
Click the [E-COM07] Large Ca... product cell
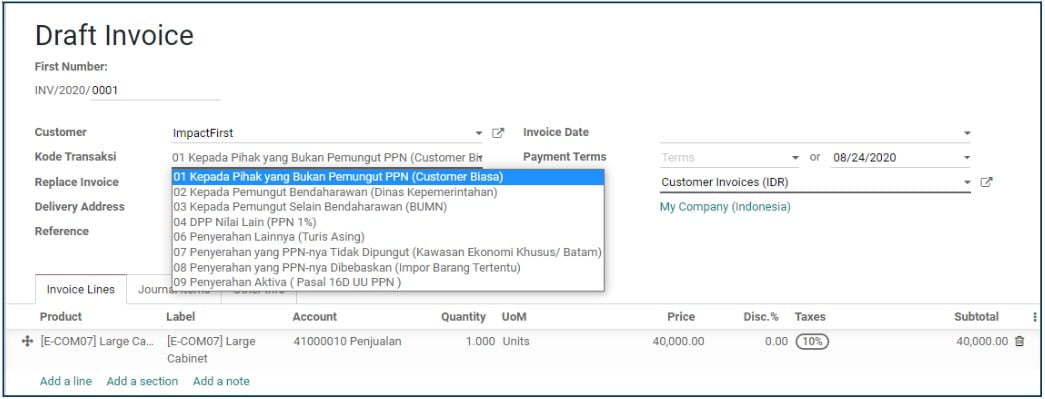pos(97,341)
